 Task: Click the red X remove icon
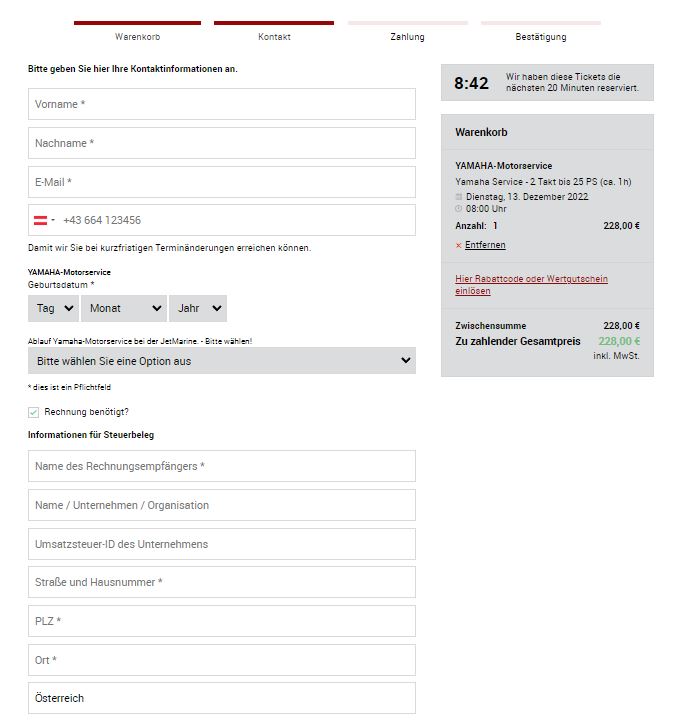(x=458, y=245)
